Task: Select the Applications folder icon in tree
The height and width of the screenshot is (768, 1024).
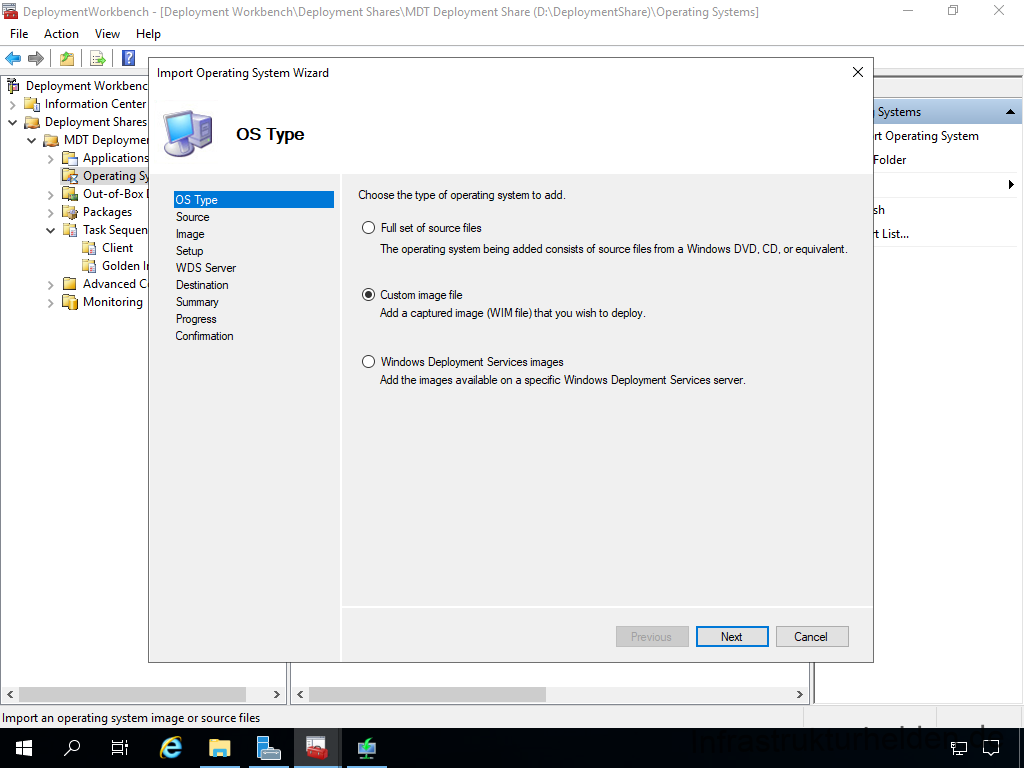Action: [x=70, y=158]
